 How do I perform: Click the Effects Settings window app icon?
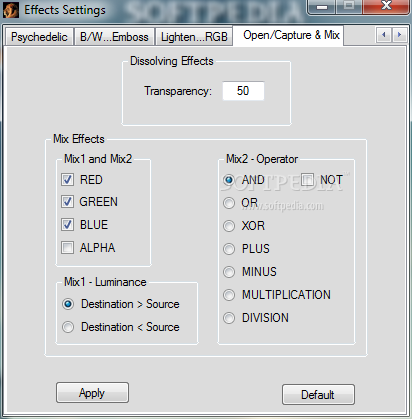click(x=11, y=10)
